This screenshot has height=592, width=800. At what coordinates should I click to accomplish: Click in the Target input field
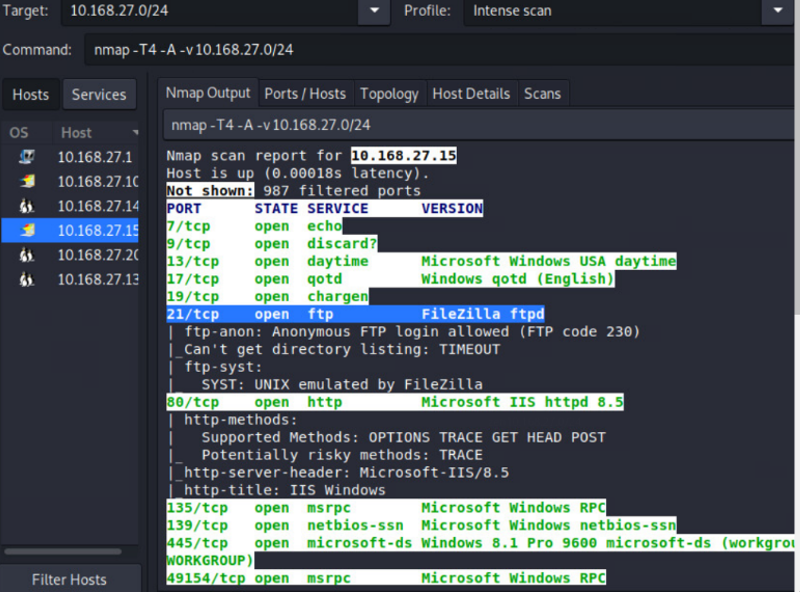point(210,11)
